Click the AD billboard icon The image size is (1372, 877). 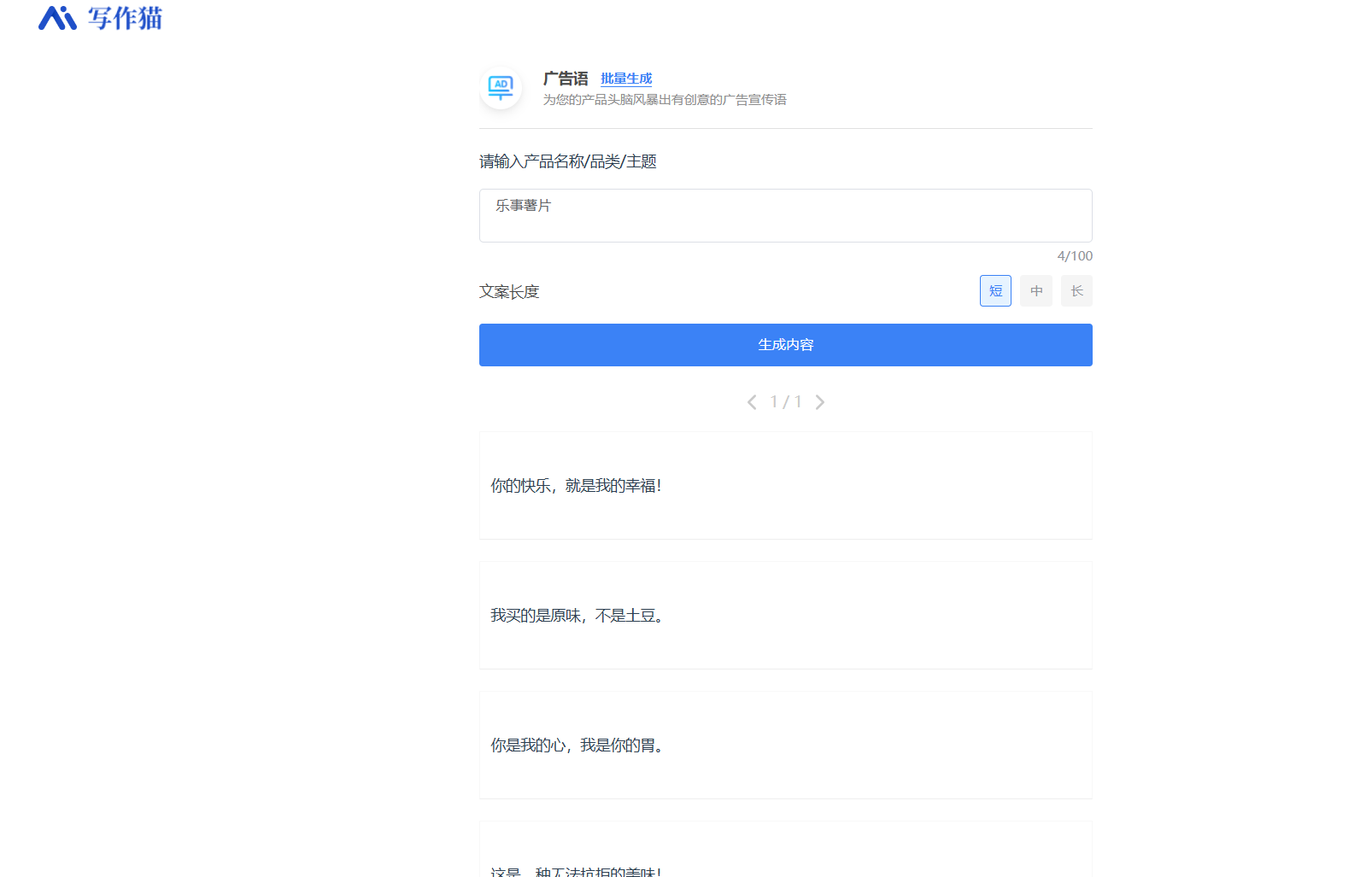coord(501,87)
